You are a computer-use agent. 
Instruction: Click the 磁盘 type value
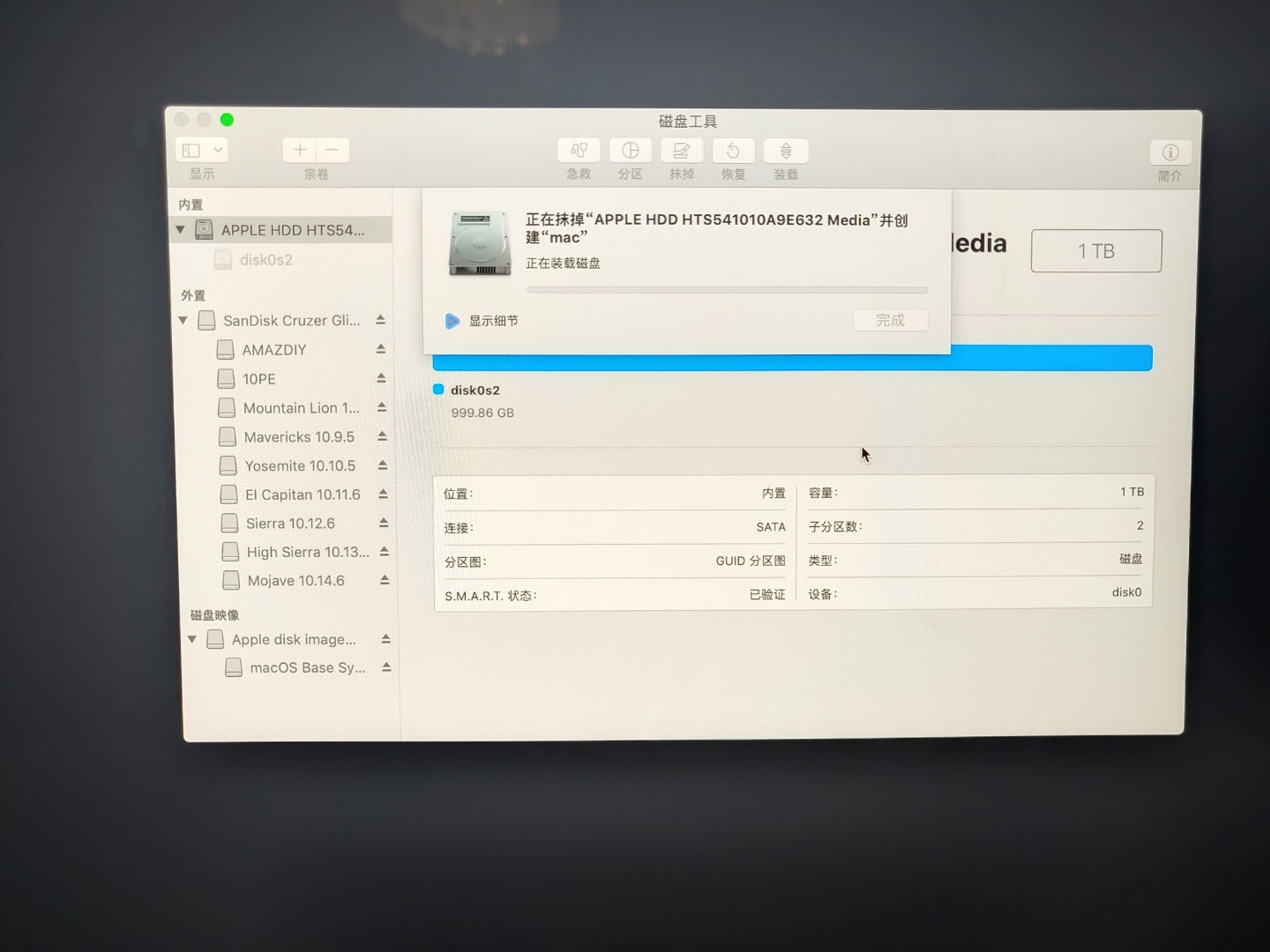1131,559
